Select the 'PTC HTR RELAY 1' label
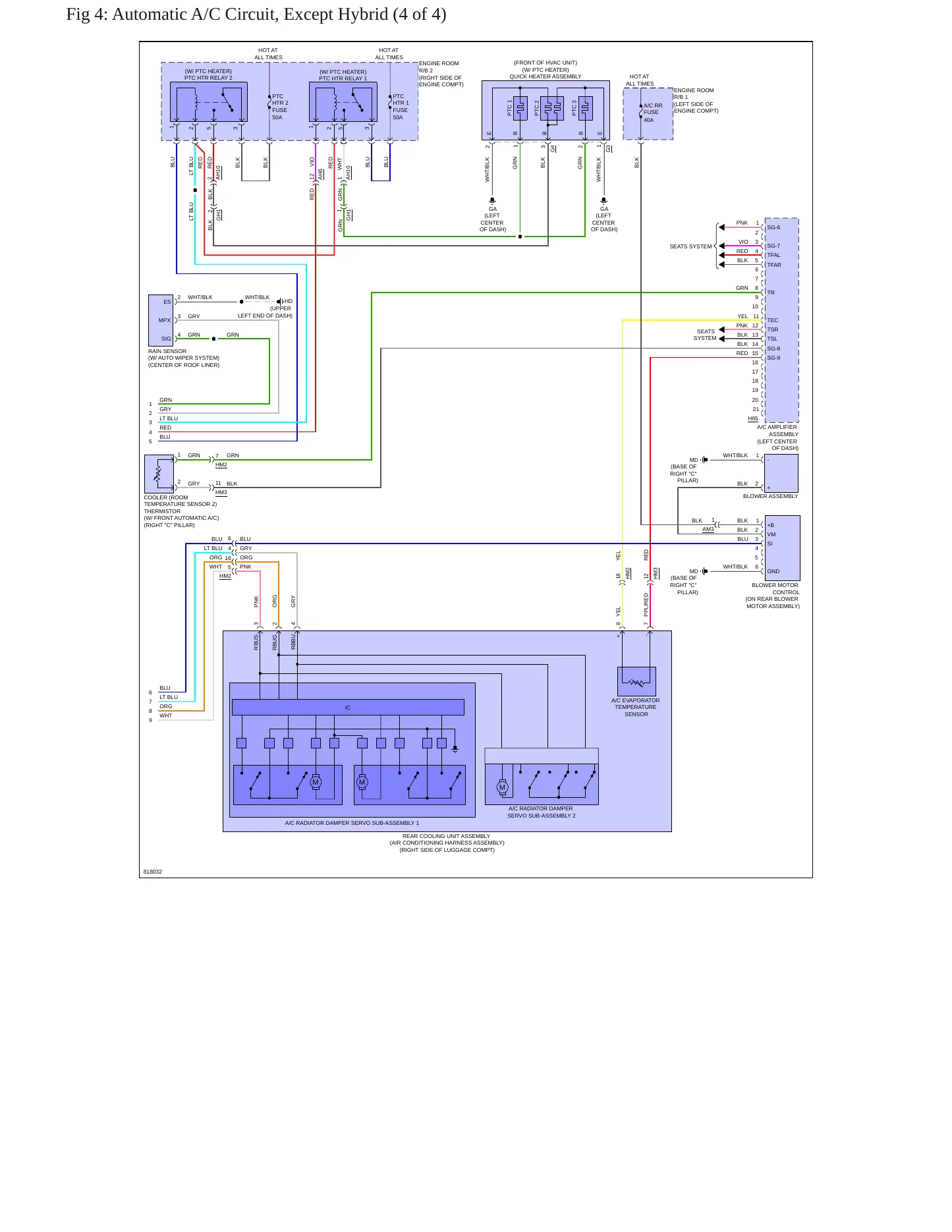The image size is (952, 1232). tap(343, 78)
